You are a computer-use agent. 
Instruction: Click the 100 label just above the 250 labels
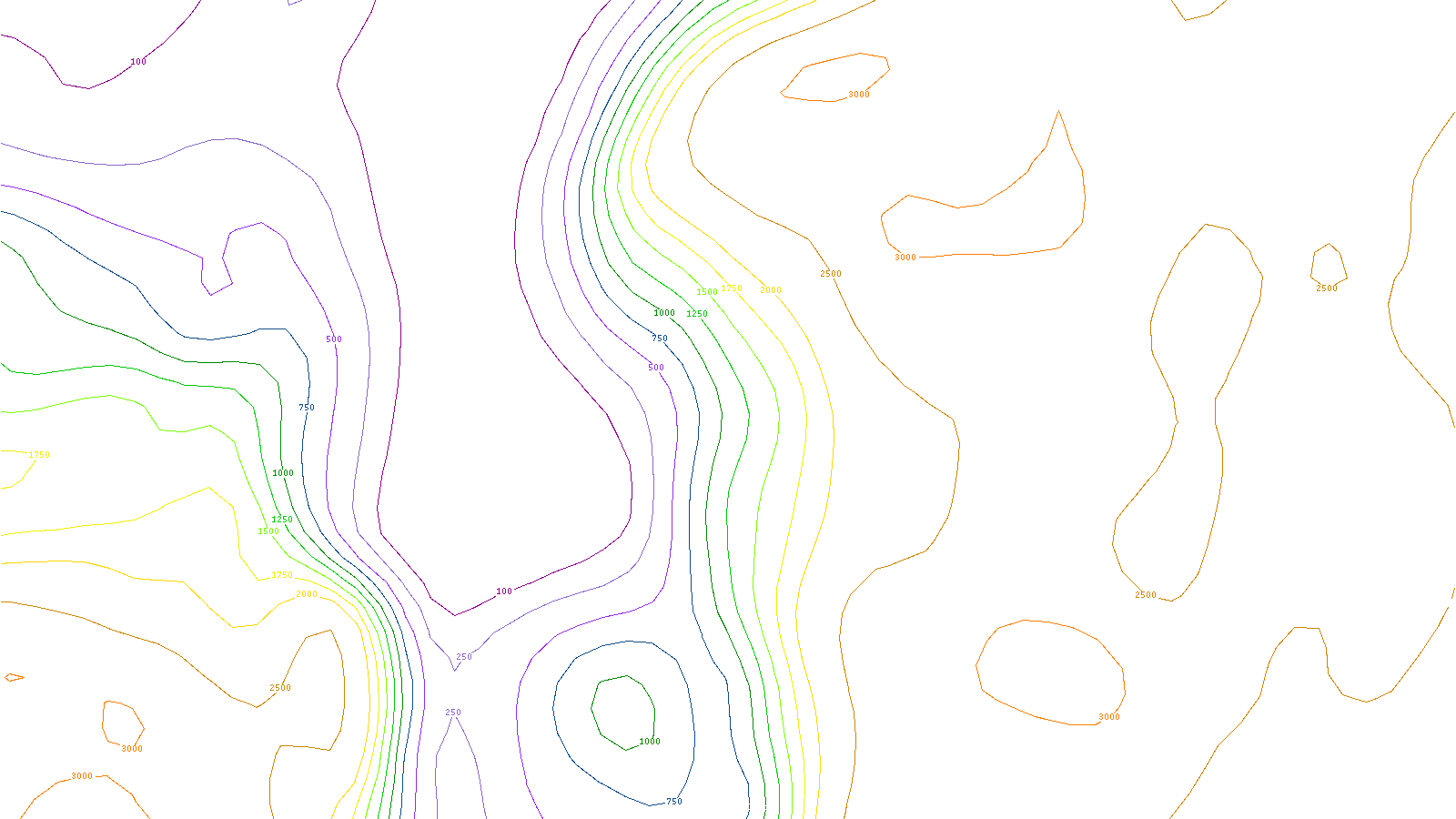504,591
